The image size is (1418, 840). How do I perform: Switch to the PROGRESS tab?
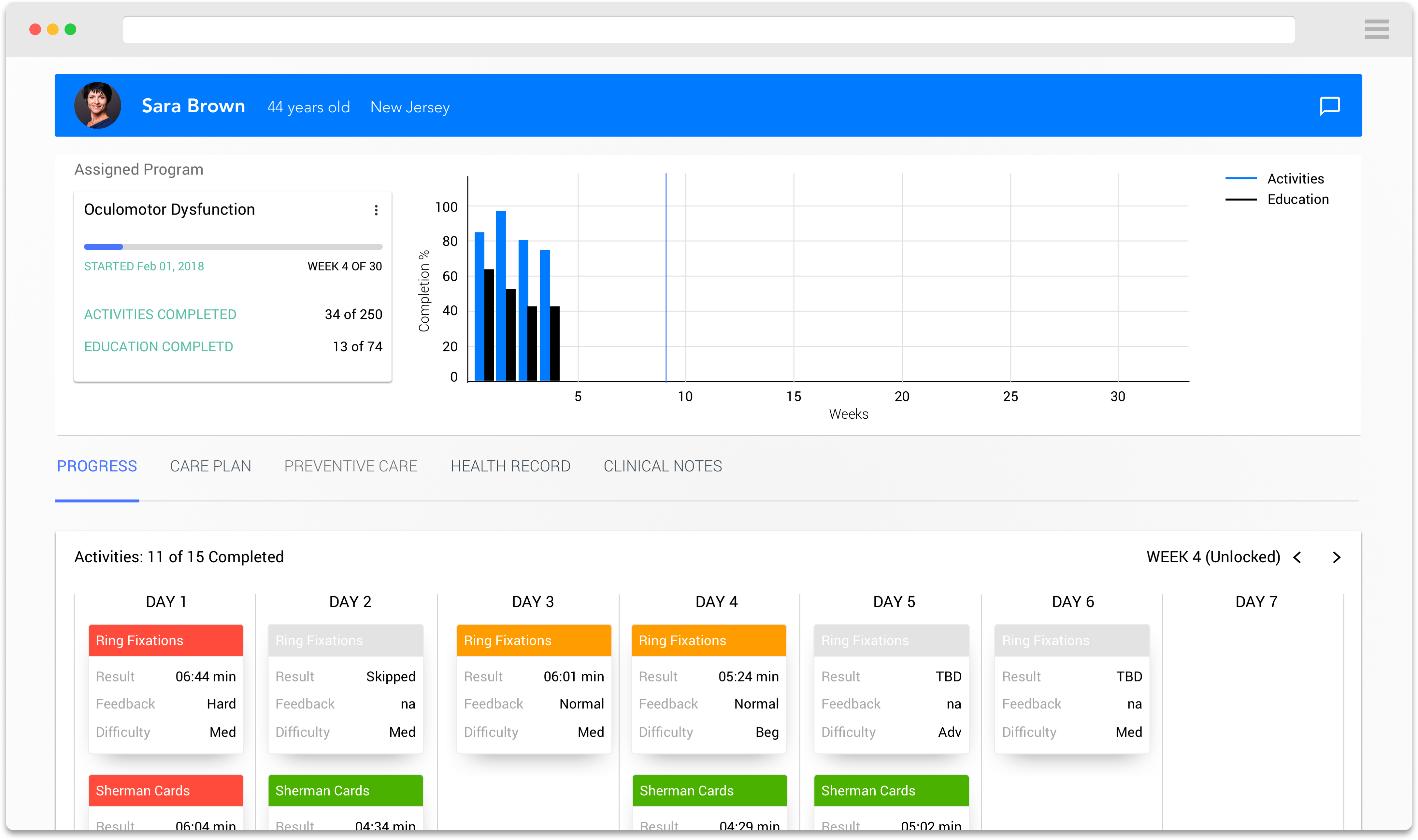97,466
